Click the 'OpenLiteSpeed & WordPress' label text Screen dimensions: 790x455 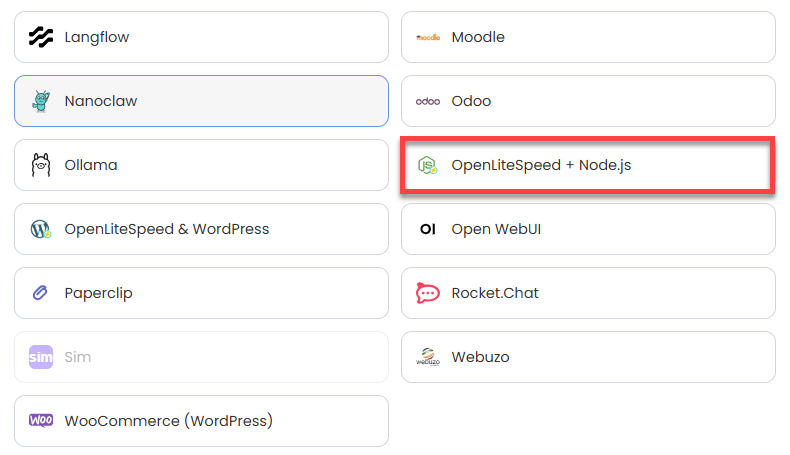tap(167, 229)
